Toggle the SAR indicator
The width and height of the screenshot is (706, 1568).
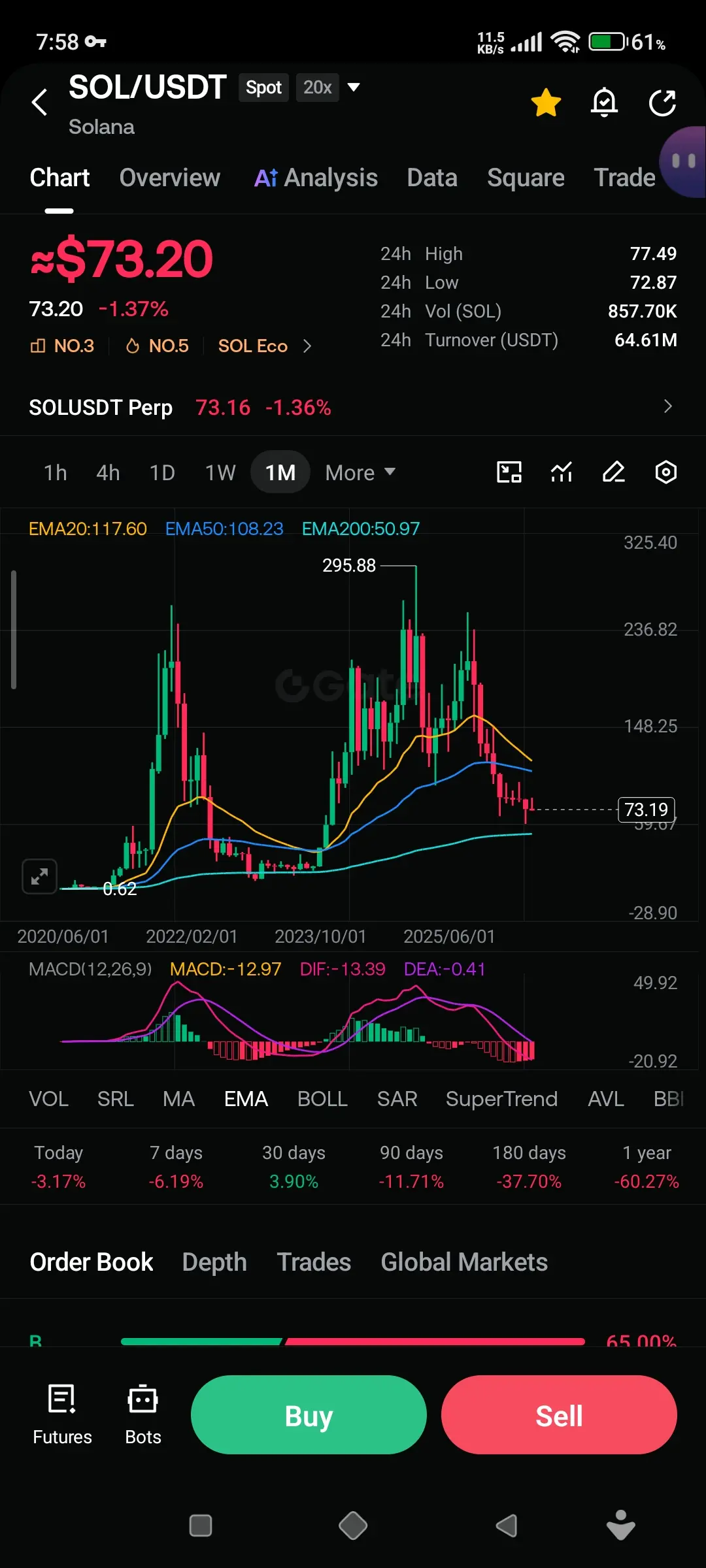pyautogui.click(x=397, y=1099)
